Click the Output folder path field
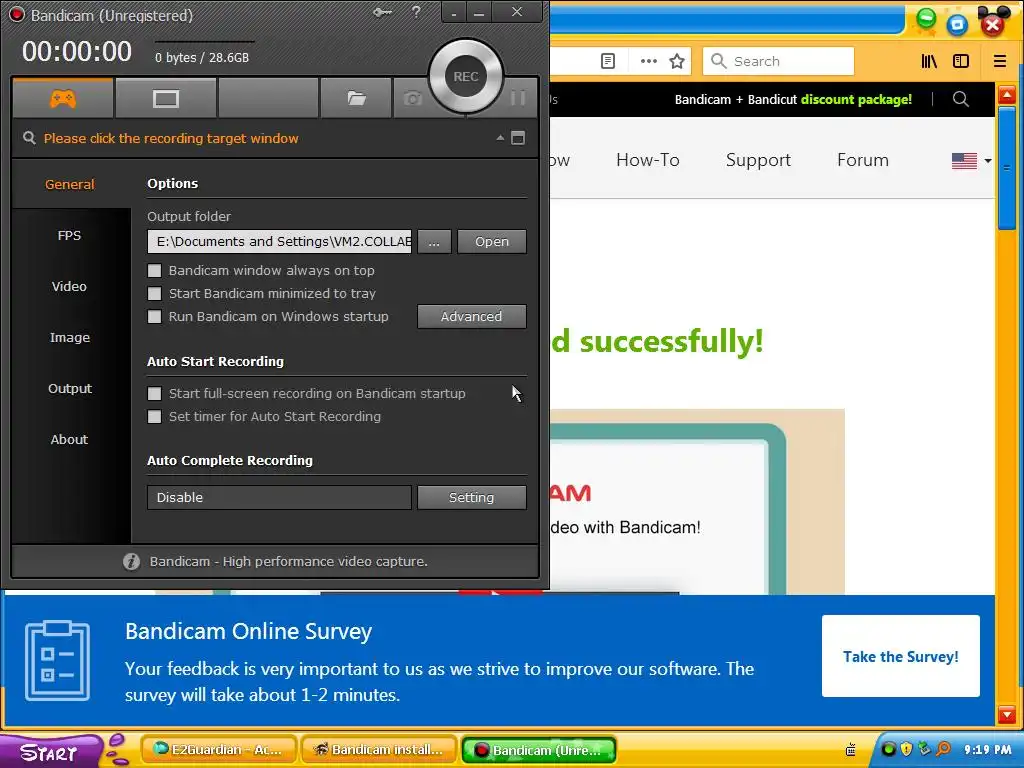1024x768 pixels. point(280,242)
